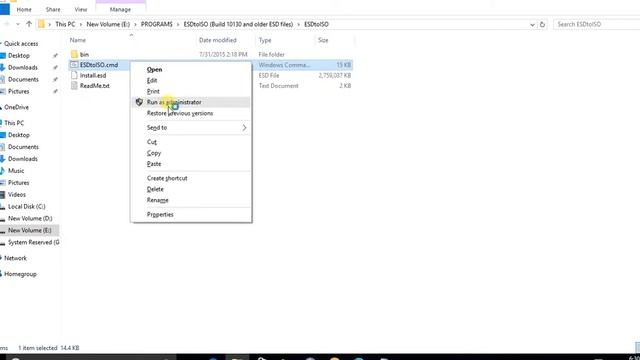This screenshot has height=360, width=640.
Task: Open pinned Downloads under Quick access
Action: pyautogui.click(x=23, y=67)
